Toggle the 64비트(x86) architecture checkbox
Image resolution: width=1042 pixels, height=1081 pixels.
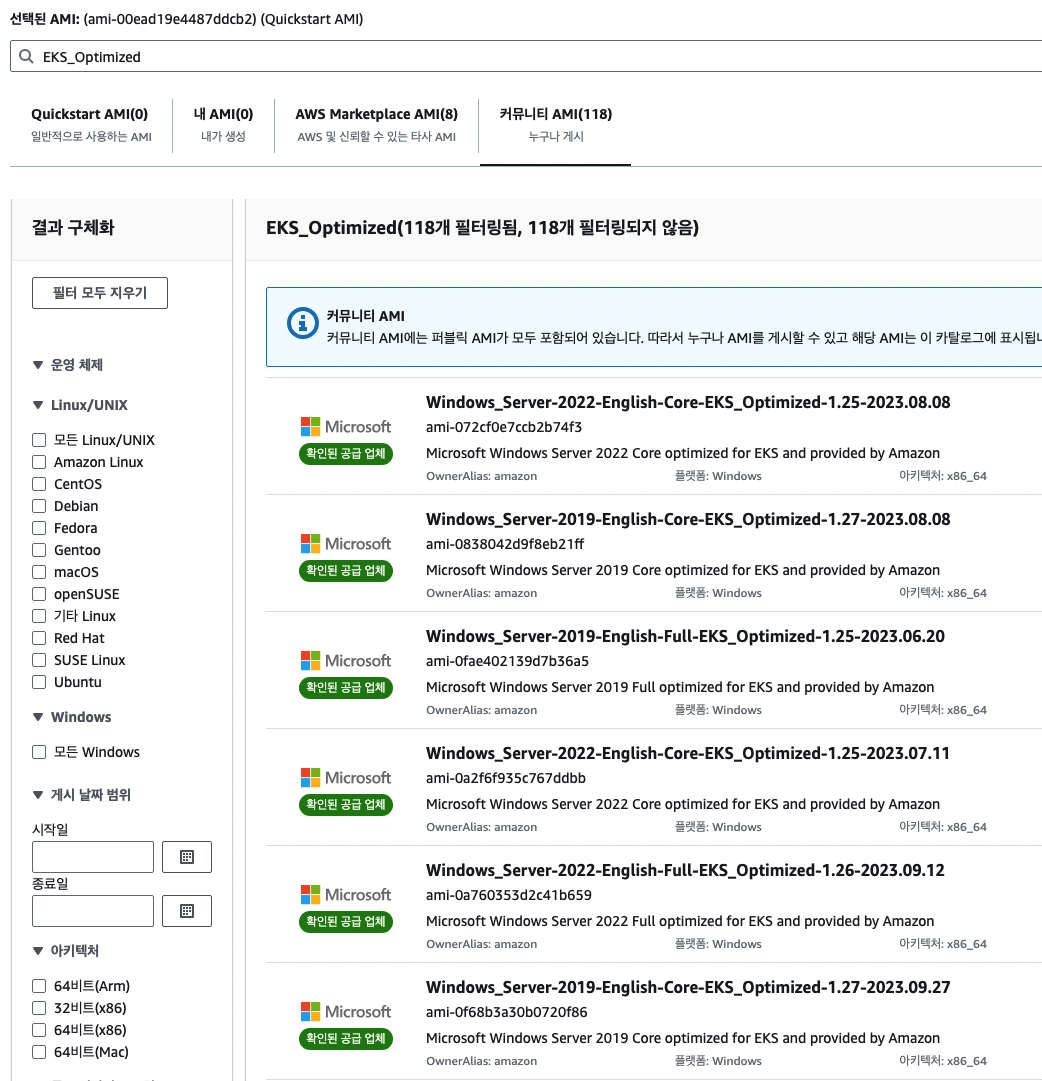[x=39, y=1030]
